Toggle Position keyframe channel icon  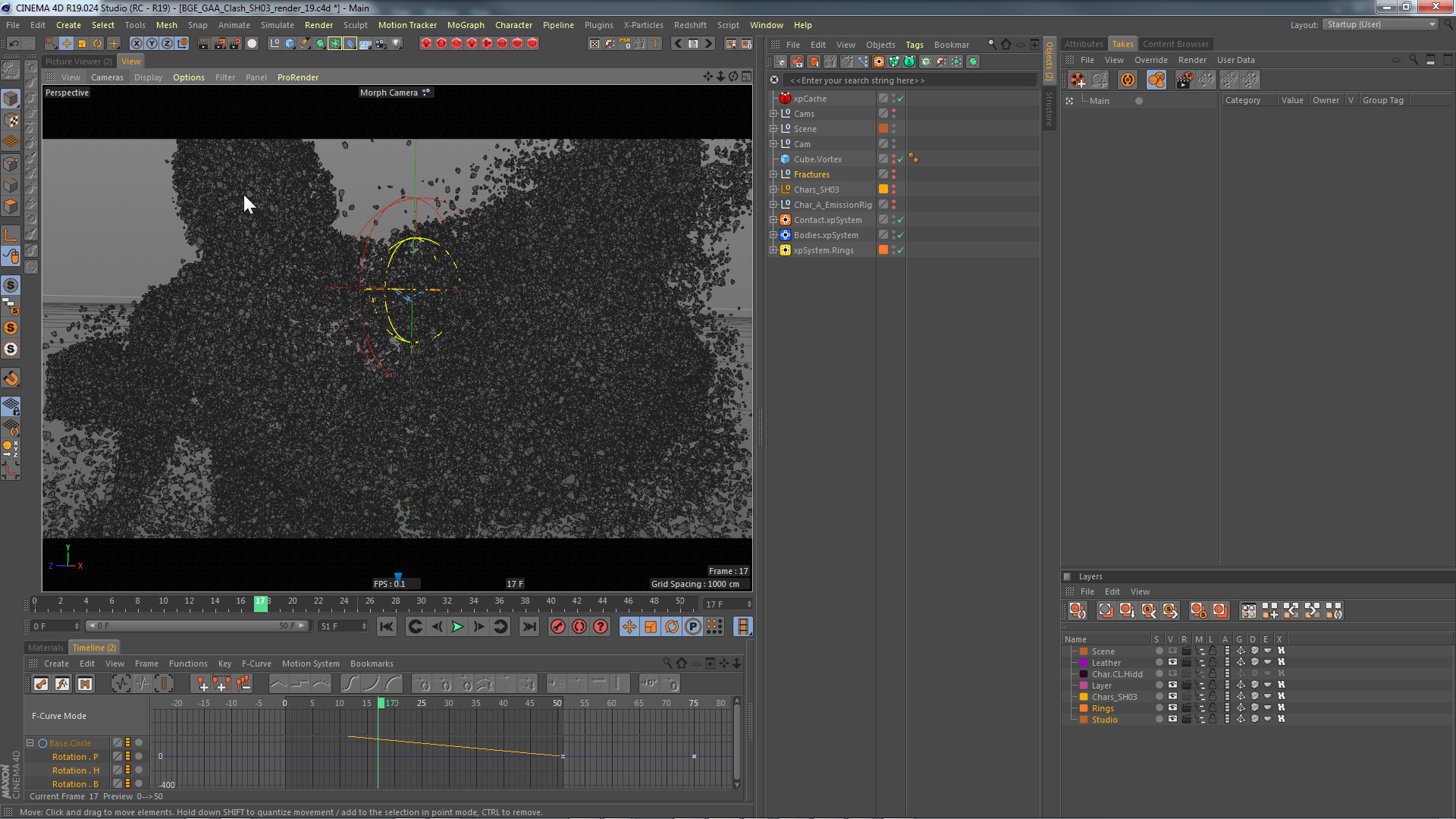click(629, 626)
